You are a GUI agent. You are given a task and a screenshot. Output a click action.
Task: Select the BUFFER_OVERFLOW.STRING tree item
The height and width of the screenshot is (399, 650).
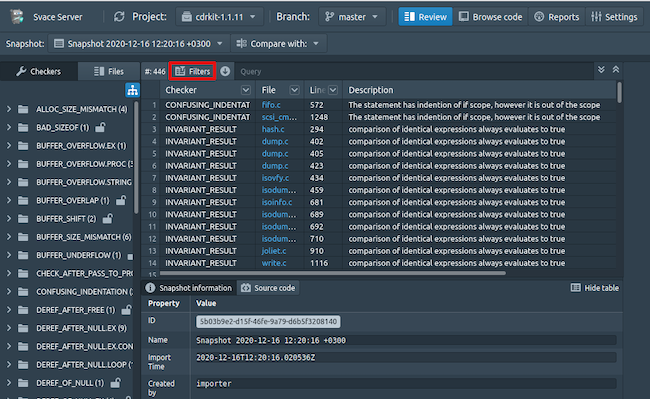84,182
